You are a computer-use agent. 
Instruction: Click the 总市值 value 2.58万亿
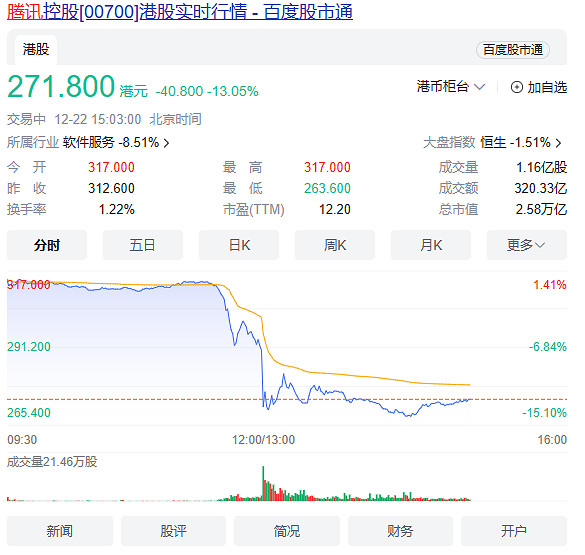coord(541,209)
